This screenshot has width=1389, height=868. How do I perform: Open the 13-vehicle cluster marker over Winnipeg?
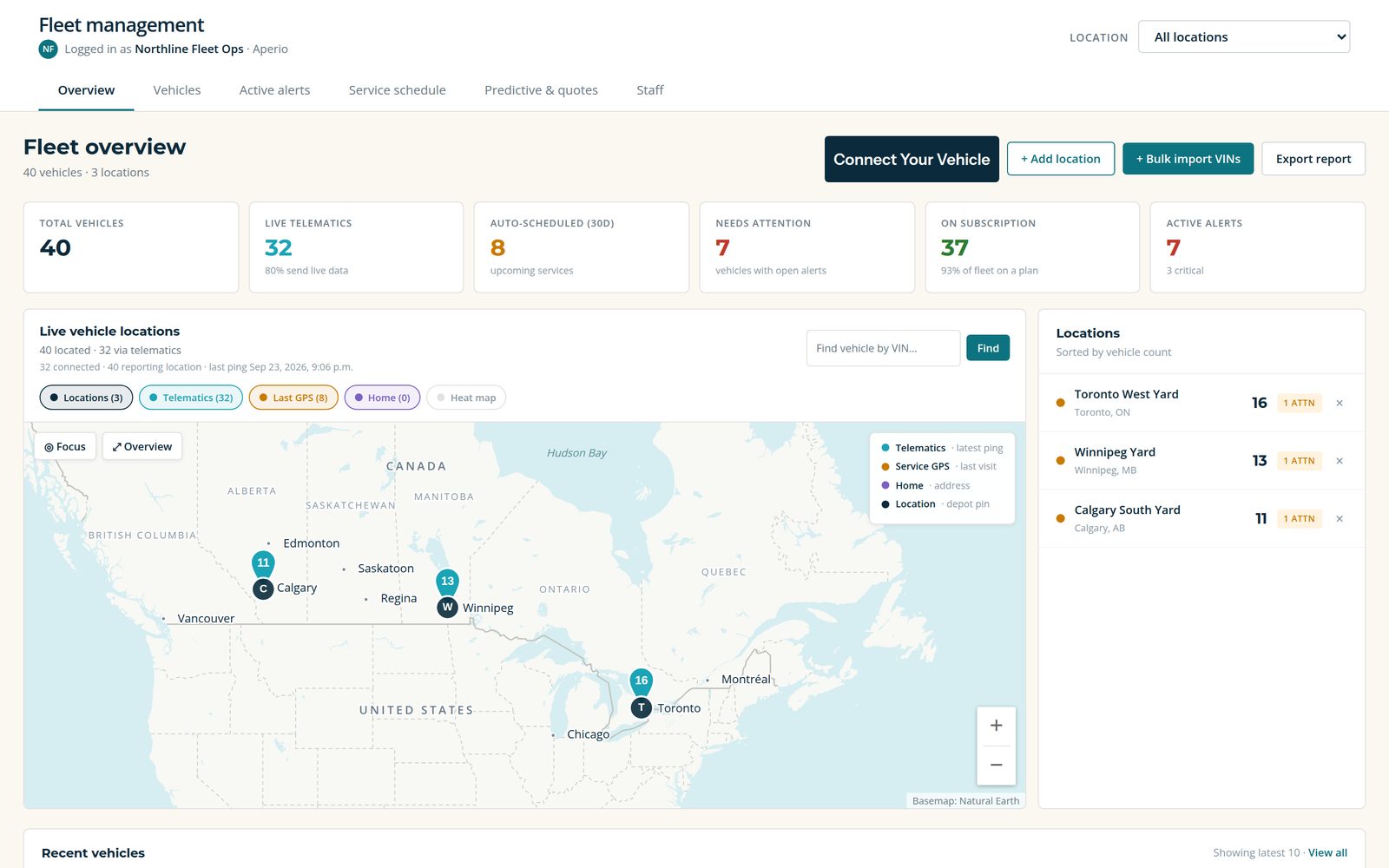tap(447, 582)
